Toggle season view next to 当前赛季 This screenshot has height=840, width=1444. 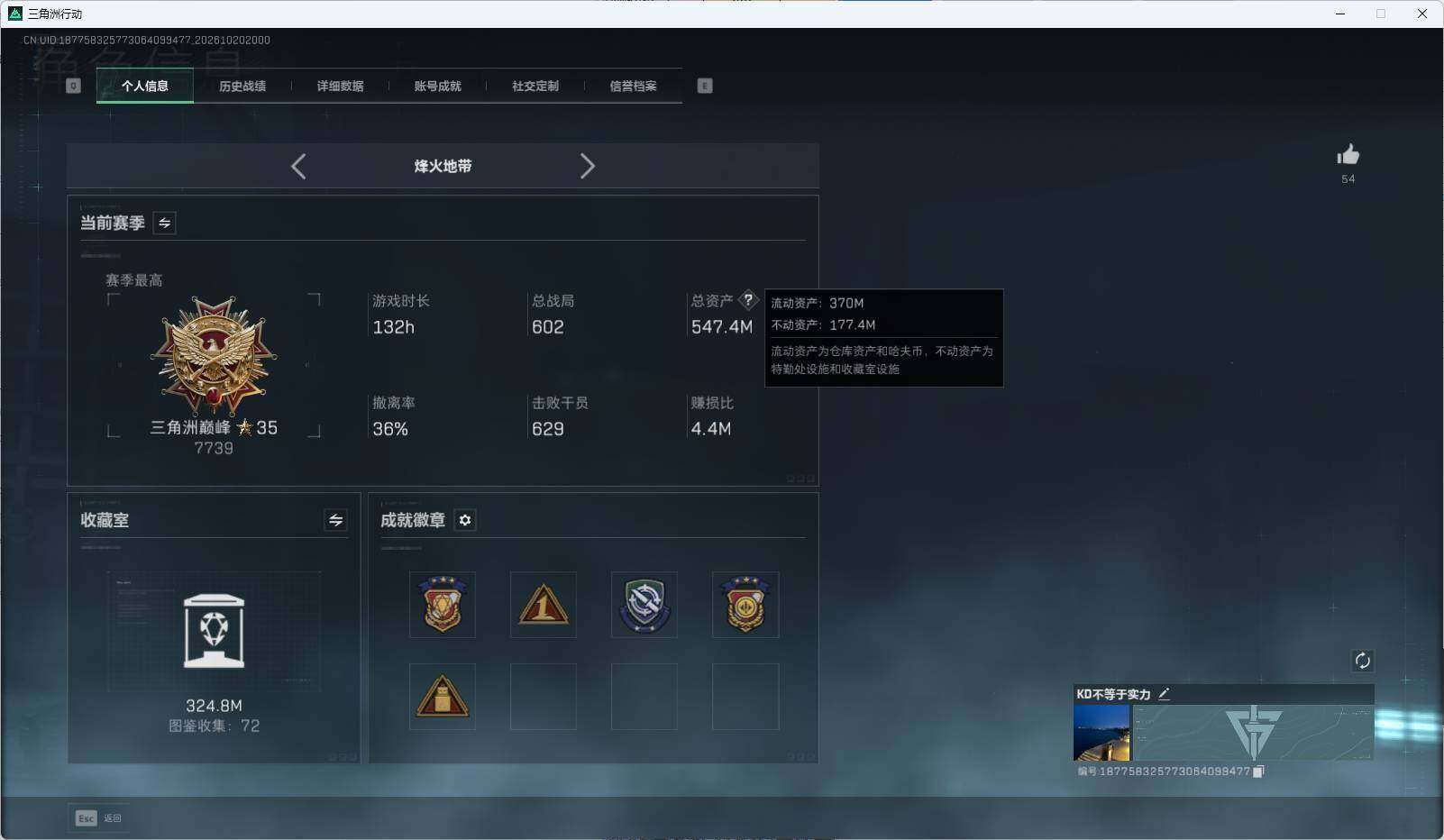coord(164,223)
